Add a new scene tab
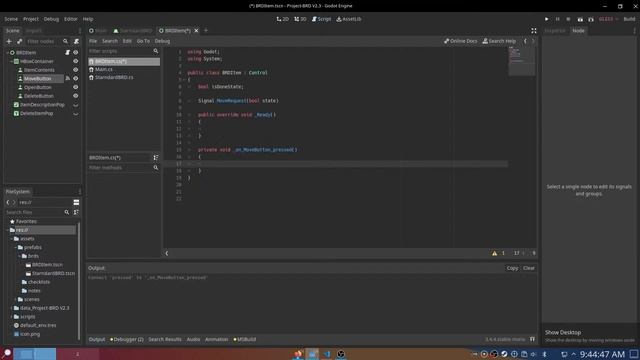 pyautogui.click(x=206, y=31)
